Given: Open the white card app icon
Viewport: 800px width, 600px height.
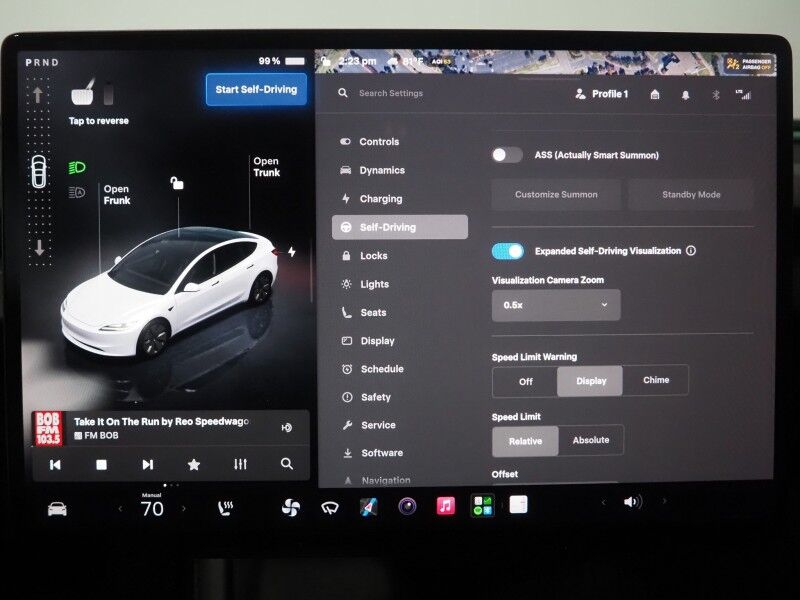Looking at the screenshot, I should (518, 505).
